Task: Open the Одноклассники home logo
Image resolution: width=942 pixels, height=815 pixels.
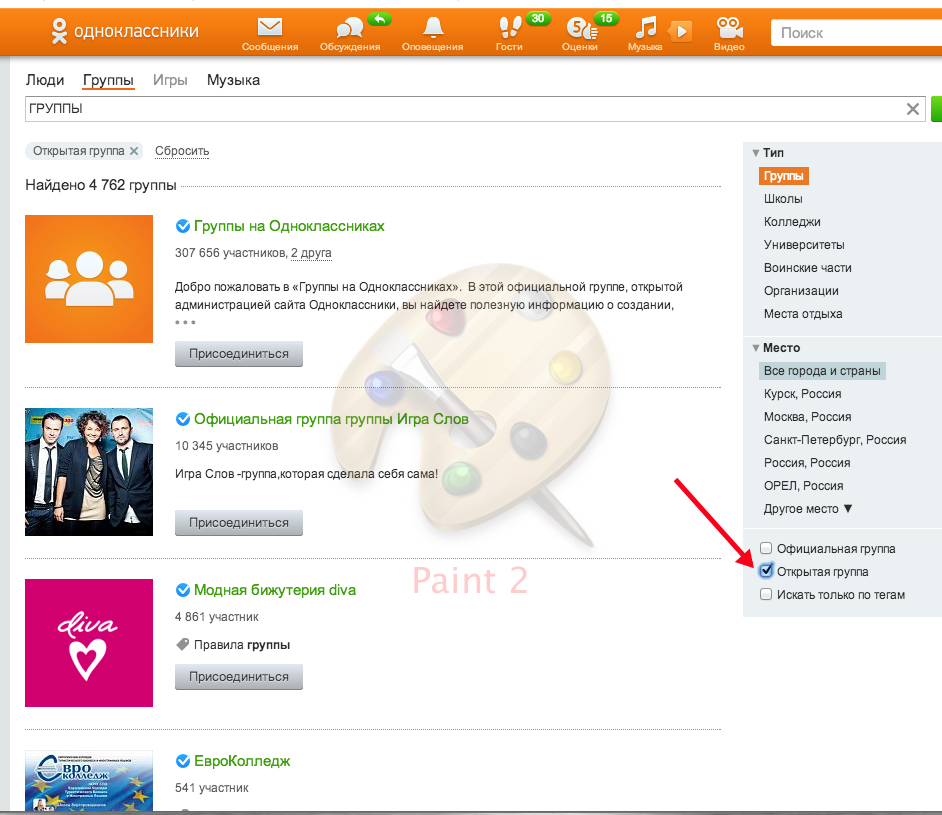Action: pos(125,31)
